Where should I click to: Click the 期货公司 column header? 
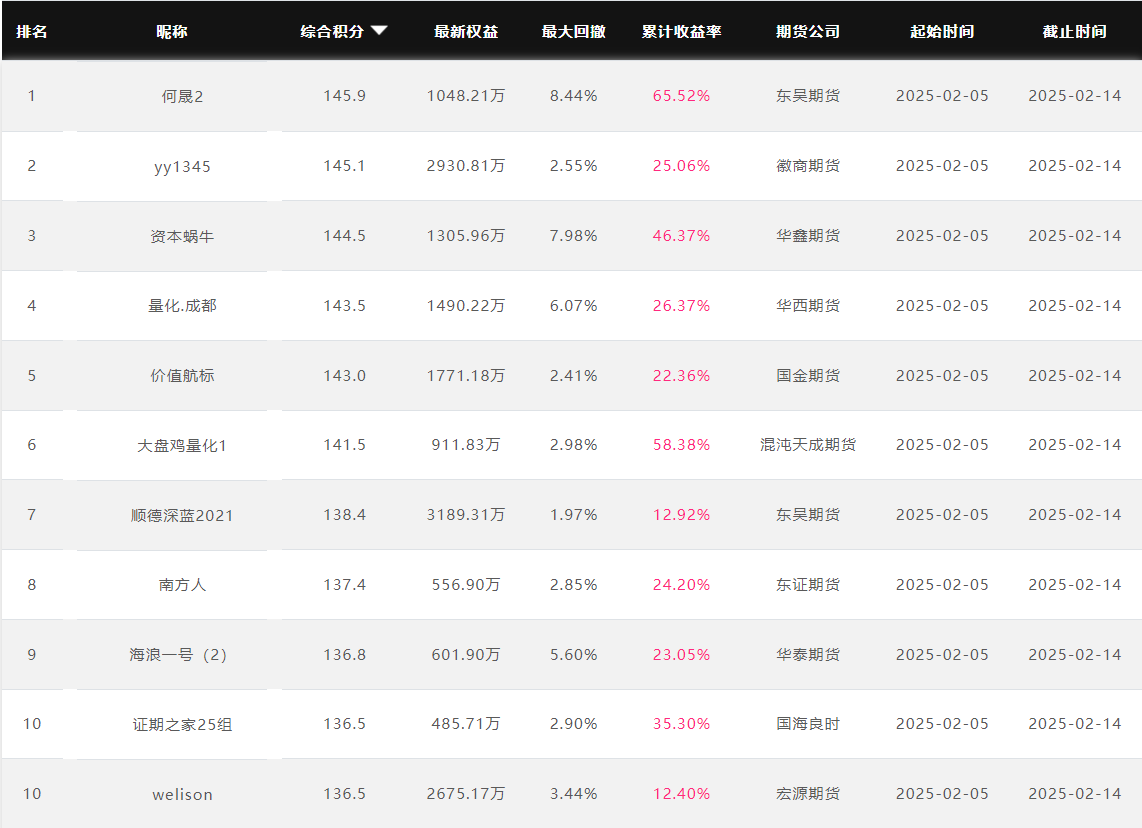coord(808,31)
